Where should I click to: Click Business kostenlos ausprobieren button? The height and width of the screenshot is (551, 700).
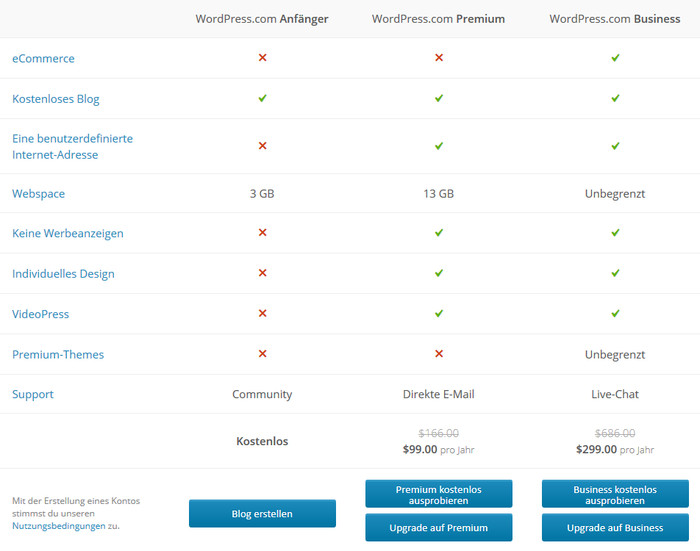click(x=615, y=494)
